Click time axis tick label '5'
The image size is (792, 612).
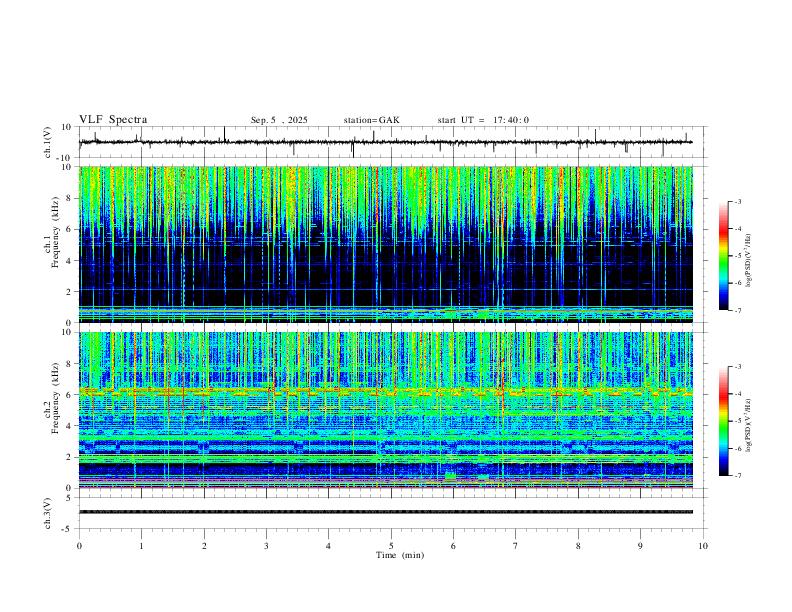point(391,546)
